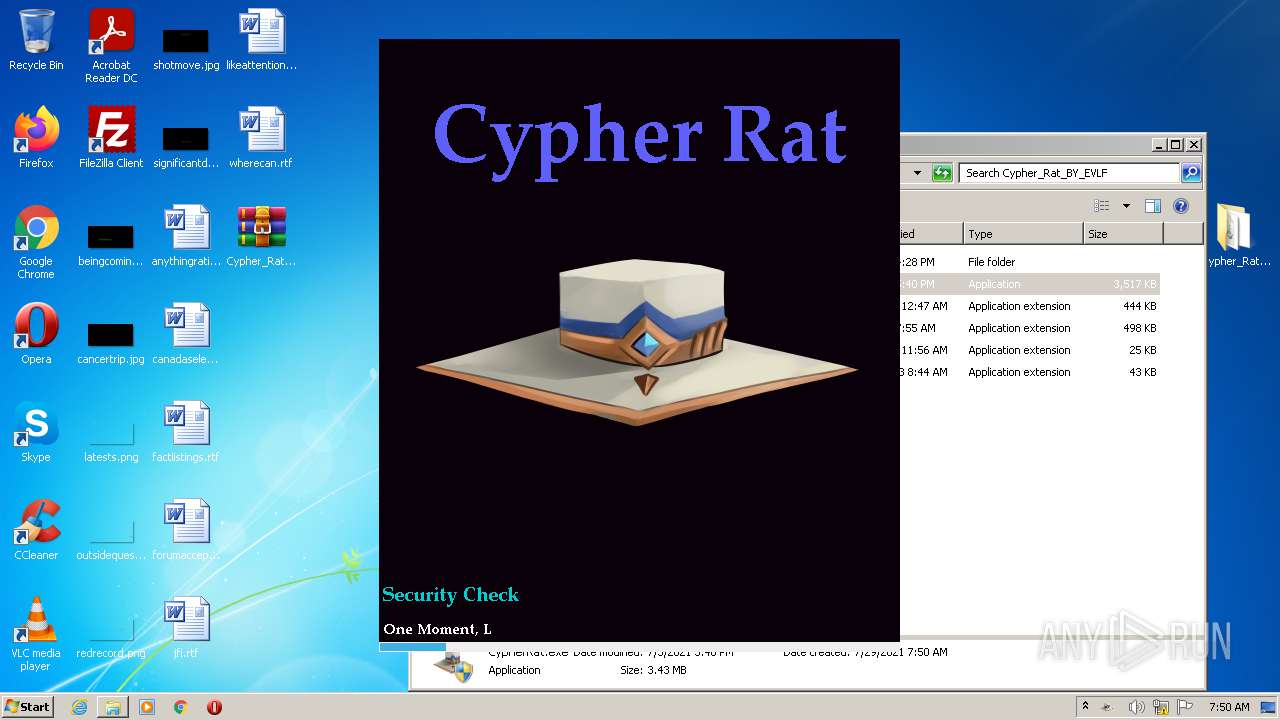Select the File folder row in Explorer
This screenshot has width=1280, height=720.
[1030, 262]
